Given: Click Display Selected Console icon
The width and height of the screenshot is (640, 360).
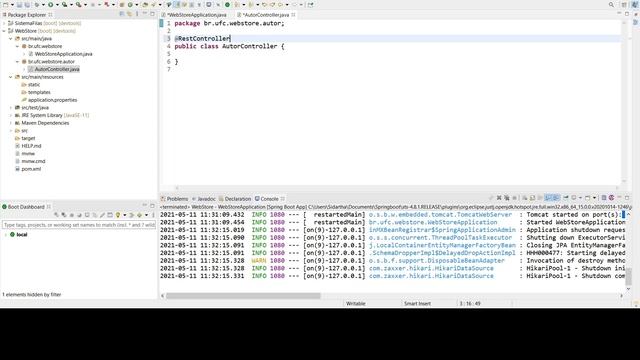Looking at the screenshot, I should coord(573,198).
